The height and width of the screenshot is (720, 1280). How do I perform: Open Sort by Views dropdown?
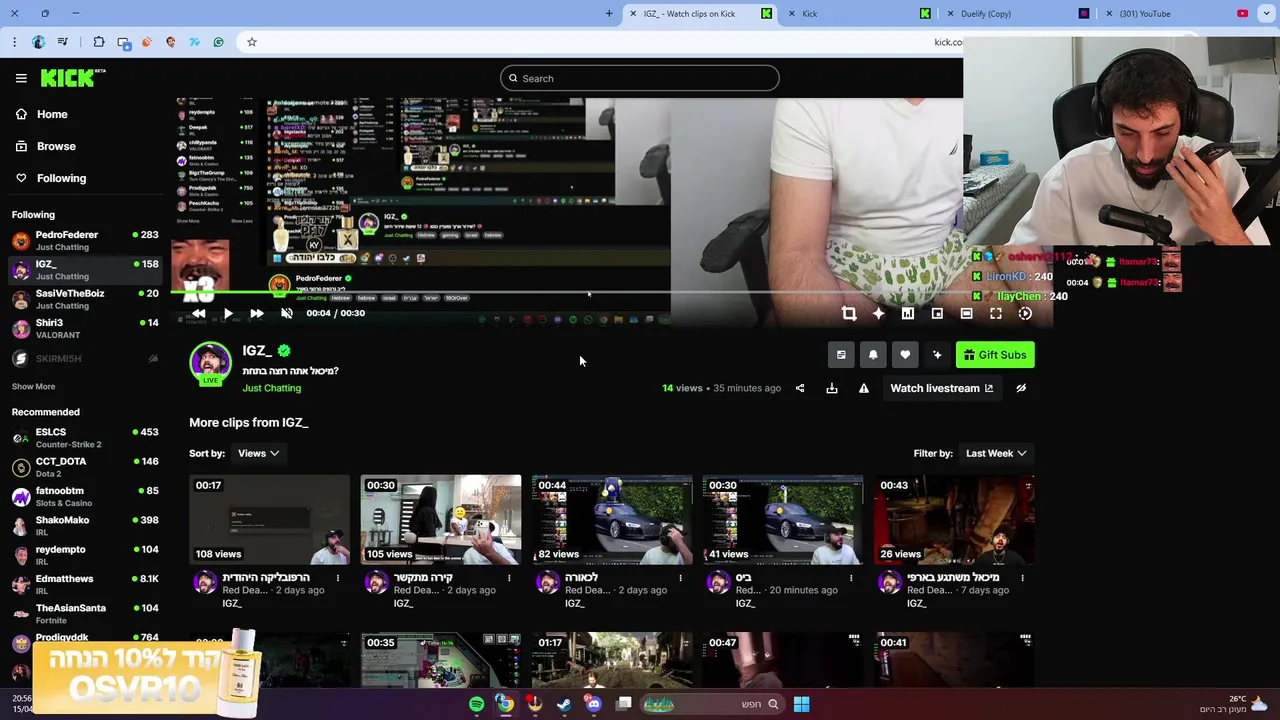(x=258, y=453)
